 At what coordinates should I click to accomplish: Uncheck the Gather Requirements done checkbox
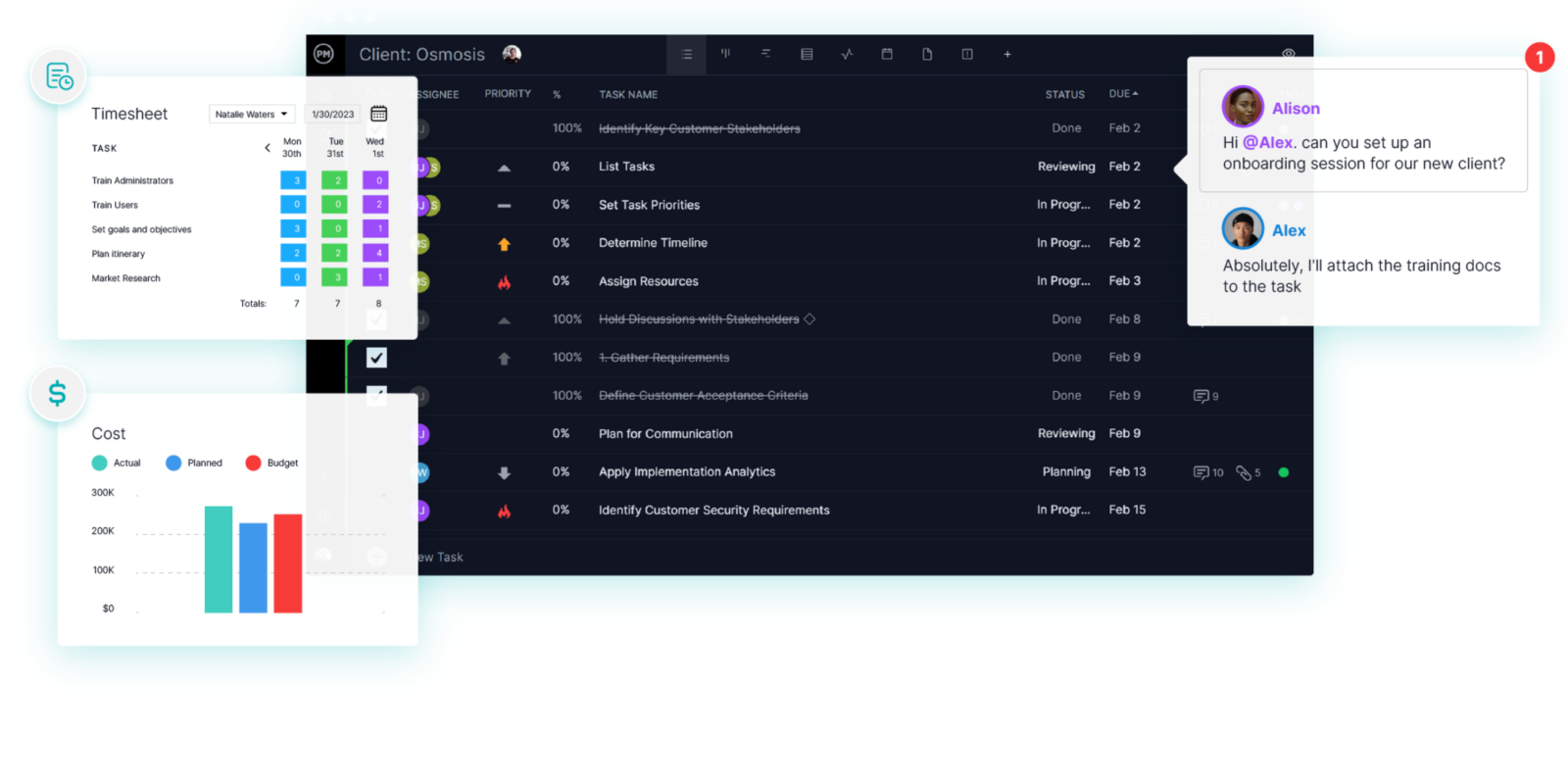click(x=376, y=358)
